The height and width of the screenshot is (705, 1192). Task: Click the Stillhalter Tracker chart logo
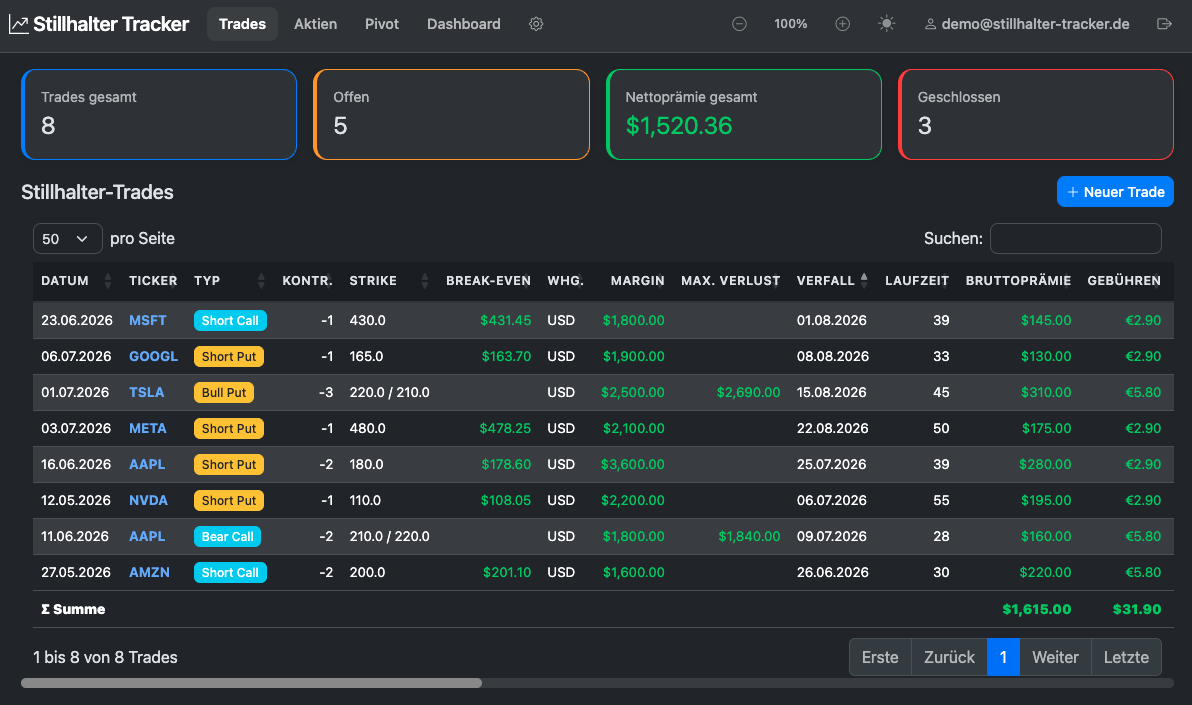point(18,24)
